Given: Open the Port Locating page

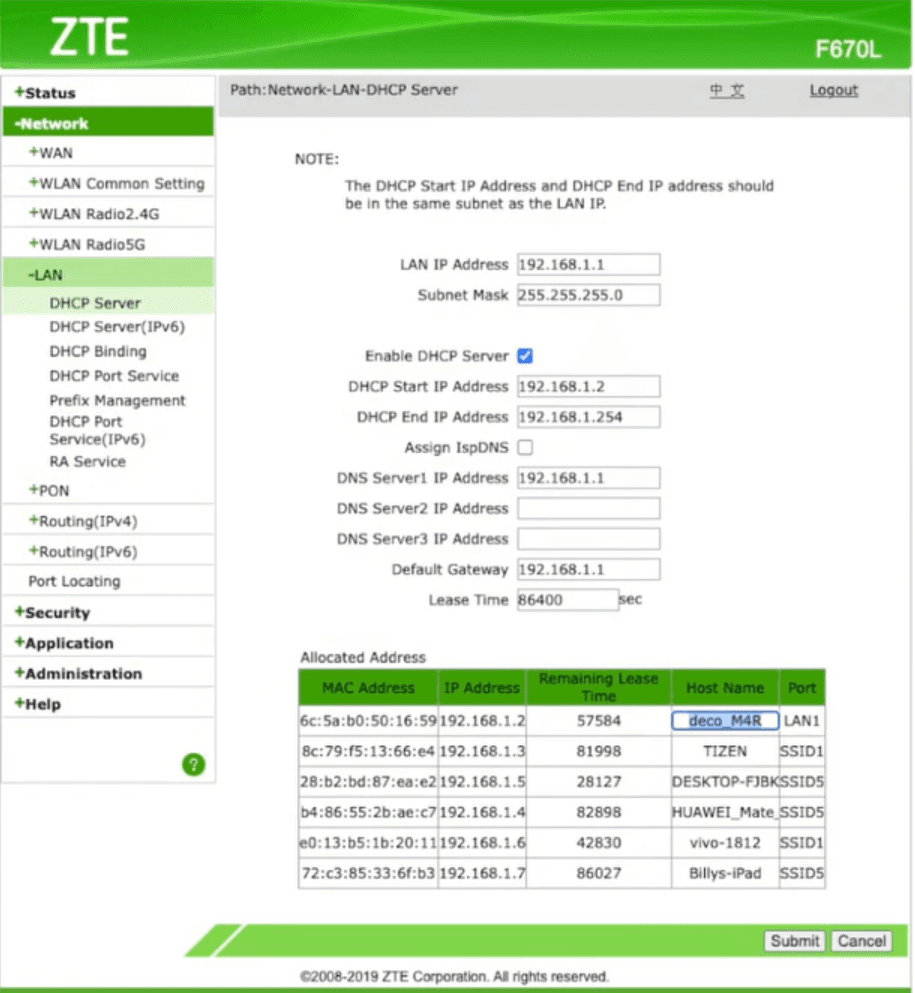Looking at the screenshot, I should (x=74, y=581).
